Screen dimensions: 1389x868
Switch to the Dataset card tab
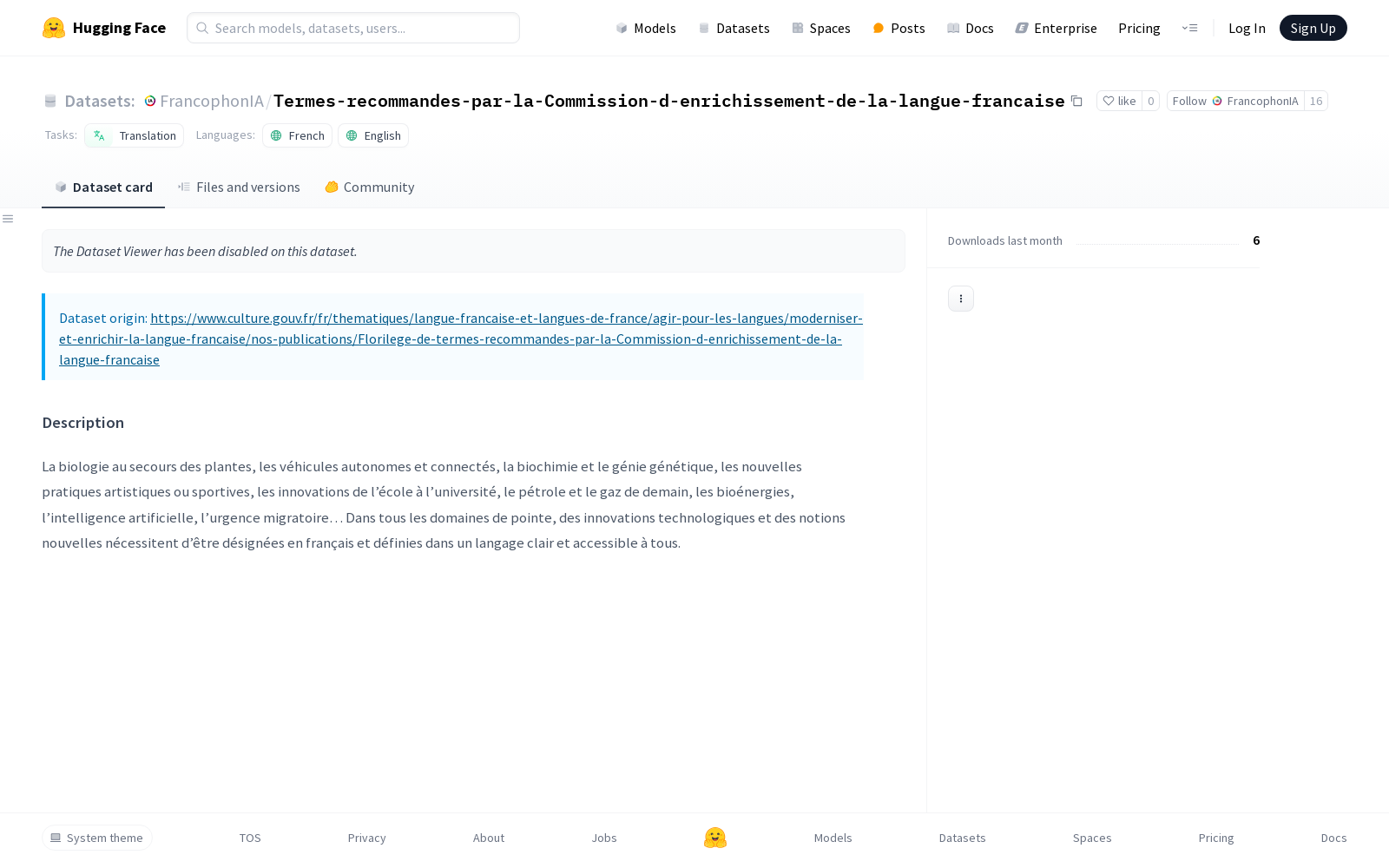click(103, 187)
